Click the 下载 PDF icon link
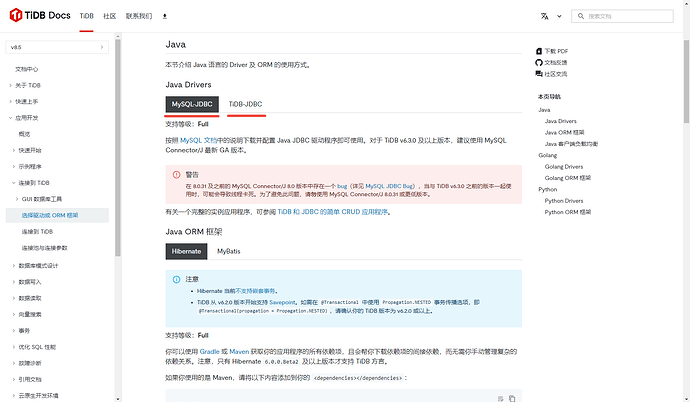690x402 pixels. (x=540, y=51)
